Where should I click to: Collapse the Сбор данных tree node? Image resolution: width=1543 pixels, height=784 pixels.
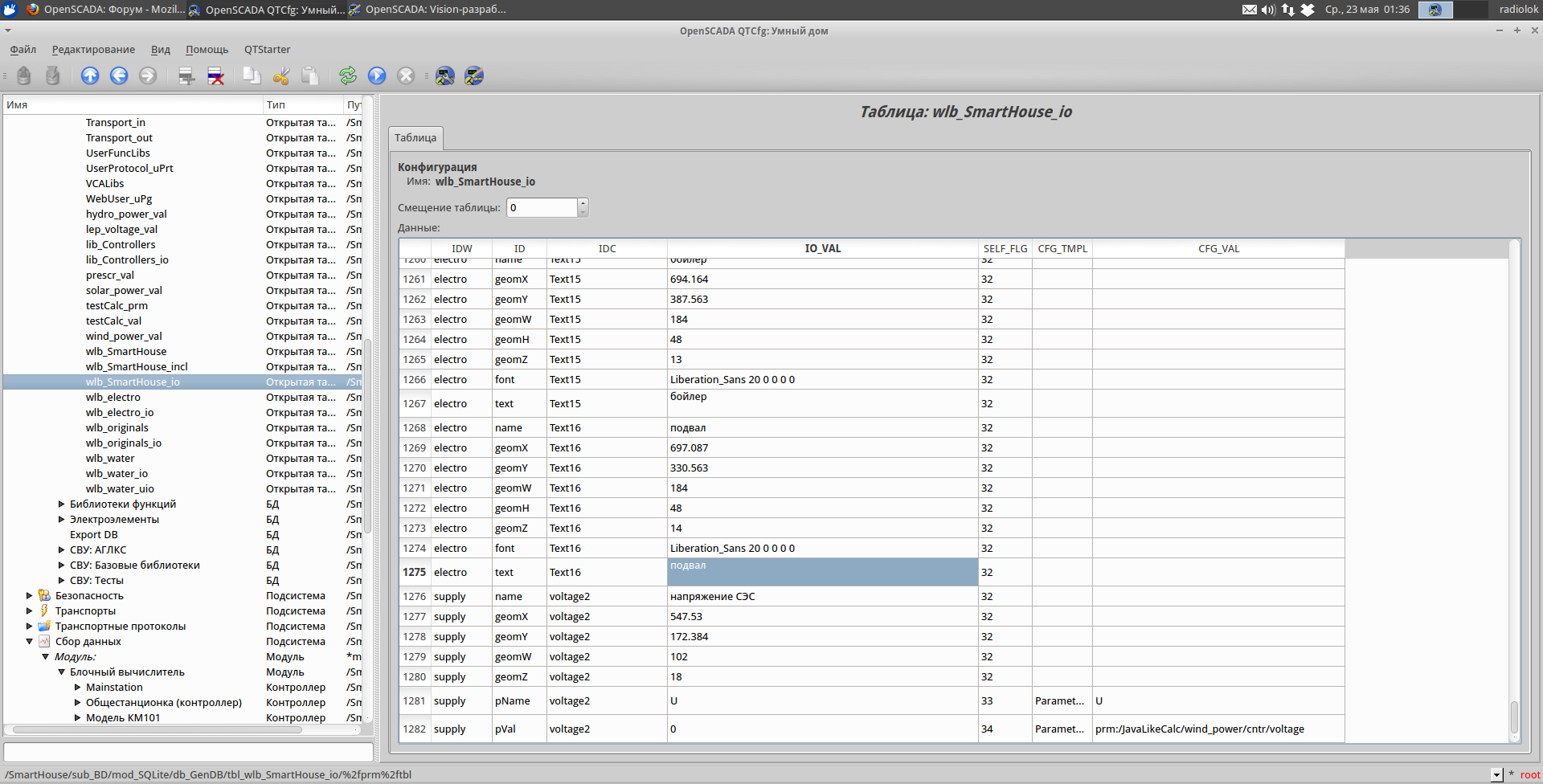30,642
